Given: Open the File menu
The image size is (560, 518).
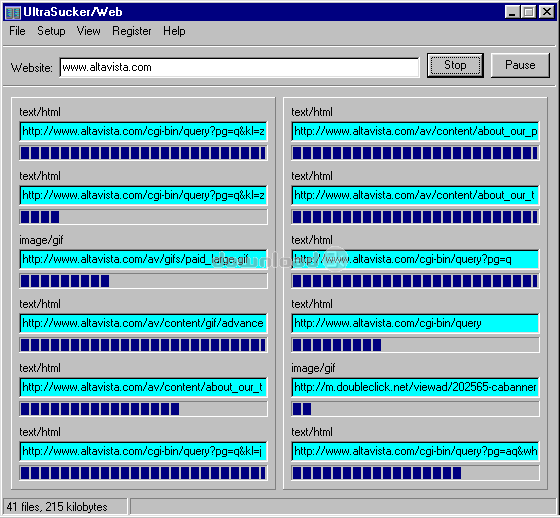Looking at the screenshot, I should 17,31.
